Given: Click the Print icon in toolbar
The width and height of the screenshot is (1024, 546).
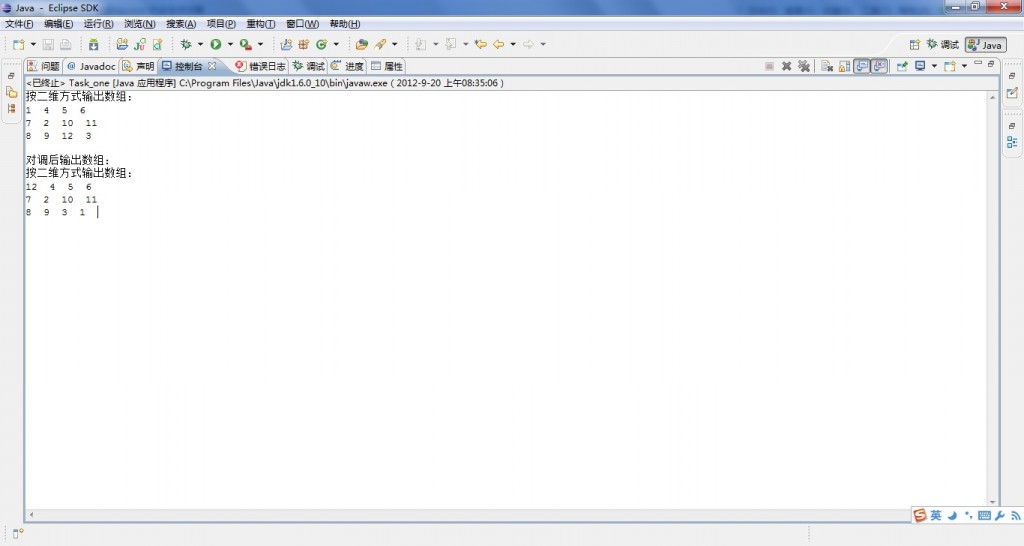Looking at the screenshot, I should click(65, 44).
